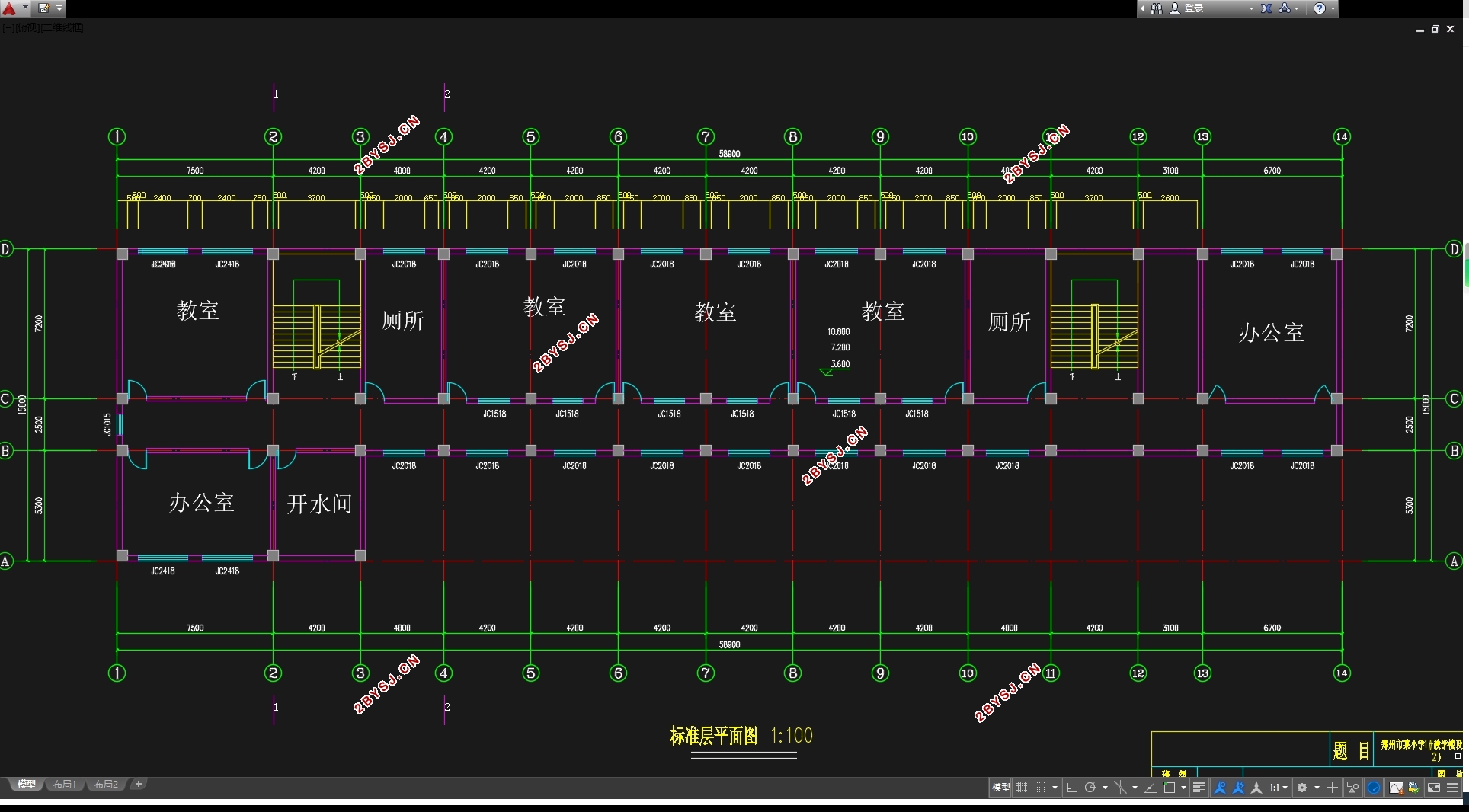Image resolution: width=1469 pixels, height=812 pixels.
Task: Select the 3.600 elevation text
Action: [840, 364]
